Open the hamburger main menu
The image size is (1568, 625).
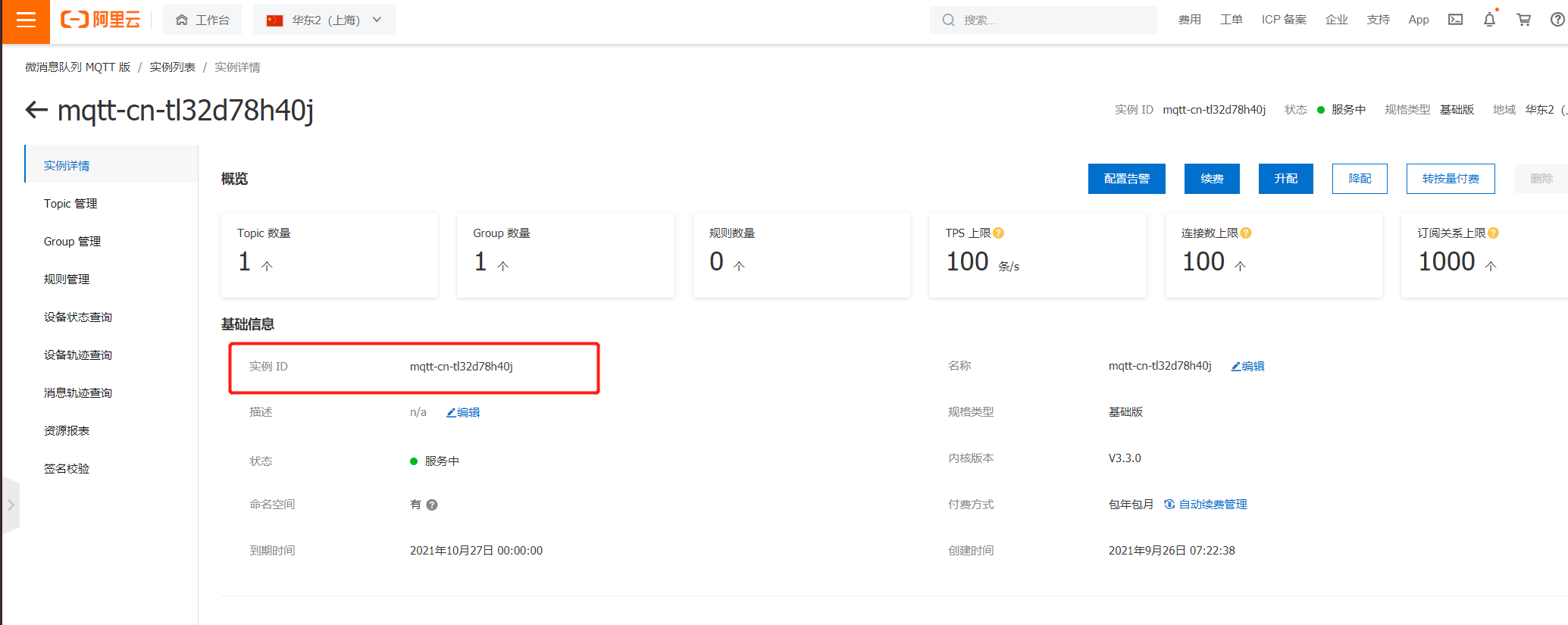[x=26, y=20]
